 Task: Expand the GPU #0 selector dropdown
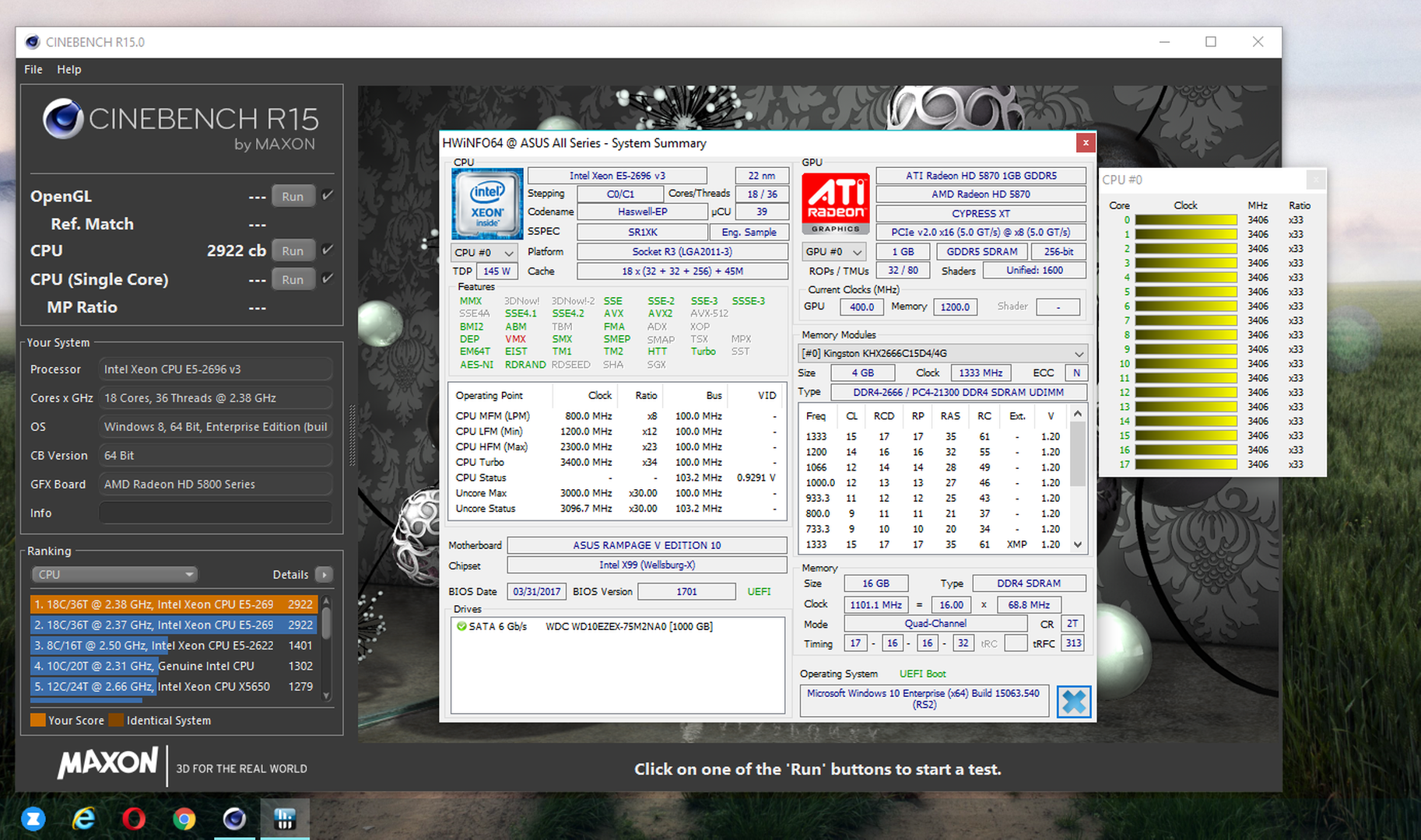[x=834, y=252]
